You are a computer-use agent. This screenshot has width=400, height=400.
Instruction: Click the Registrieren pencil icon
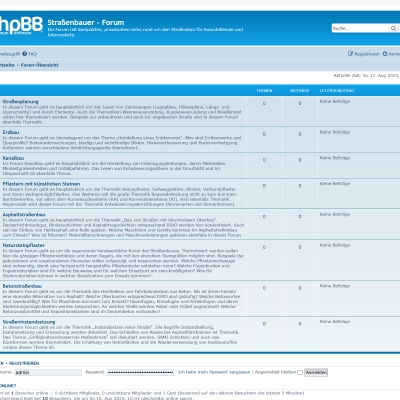pos(350,54)
